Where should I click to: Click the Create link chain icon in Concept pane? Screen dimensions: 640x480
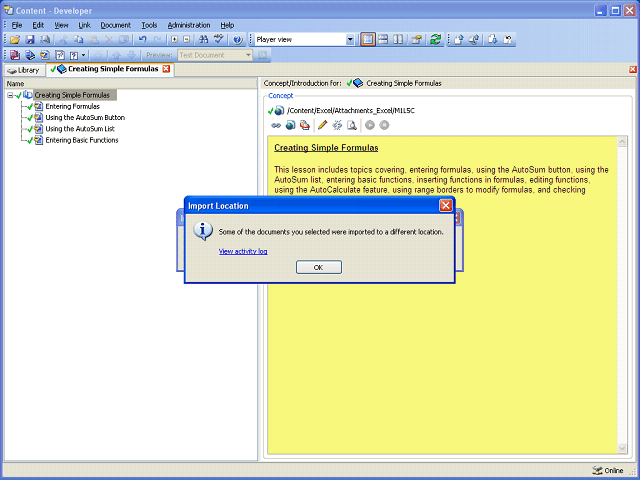click(276, 125)
